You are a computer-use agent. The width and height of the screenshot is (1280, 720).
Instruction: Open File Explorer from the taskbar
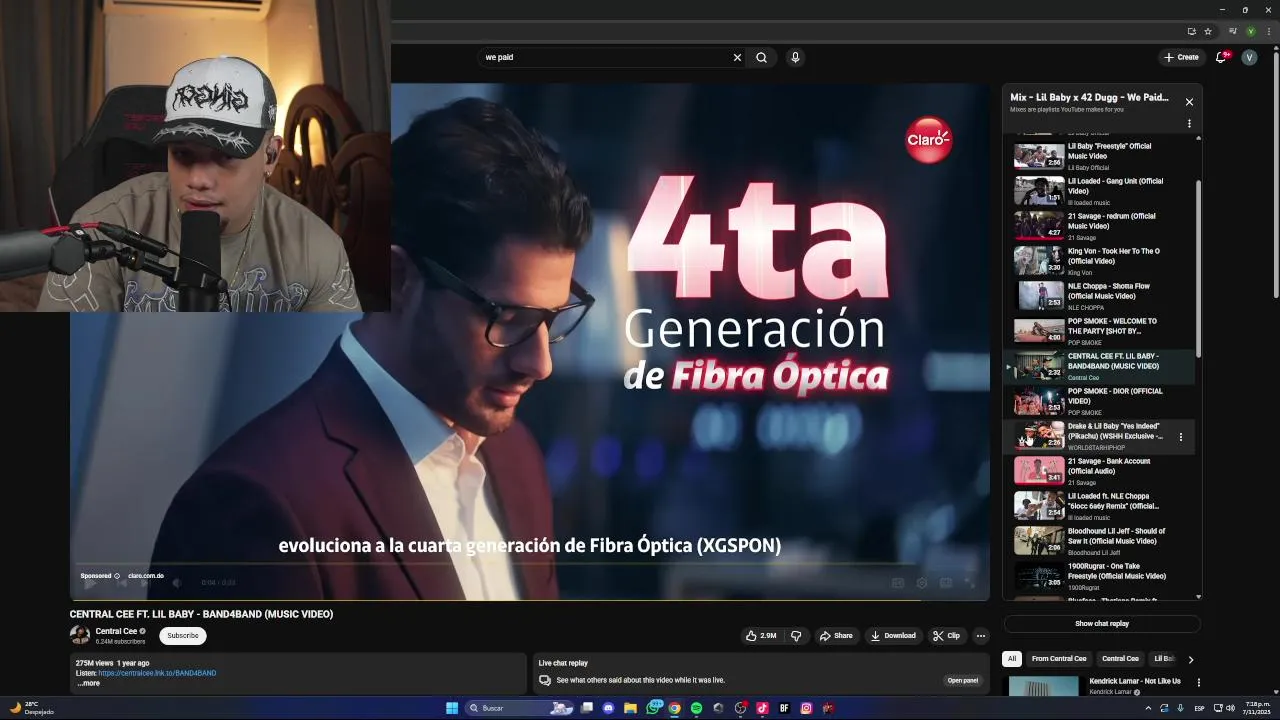(x=631, y=708)
